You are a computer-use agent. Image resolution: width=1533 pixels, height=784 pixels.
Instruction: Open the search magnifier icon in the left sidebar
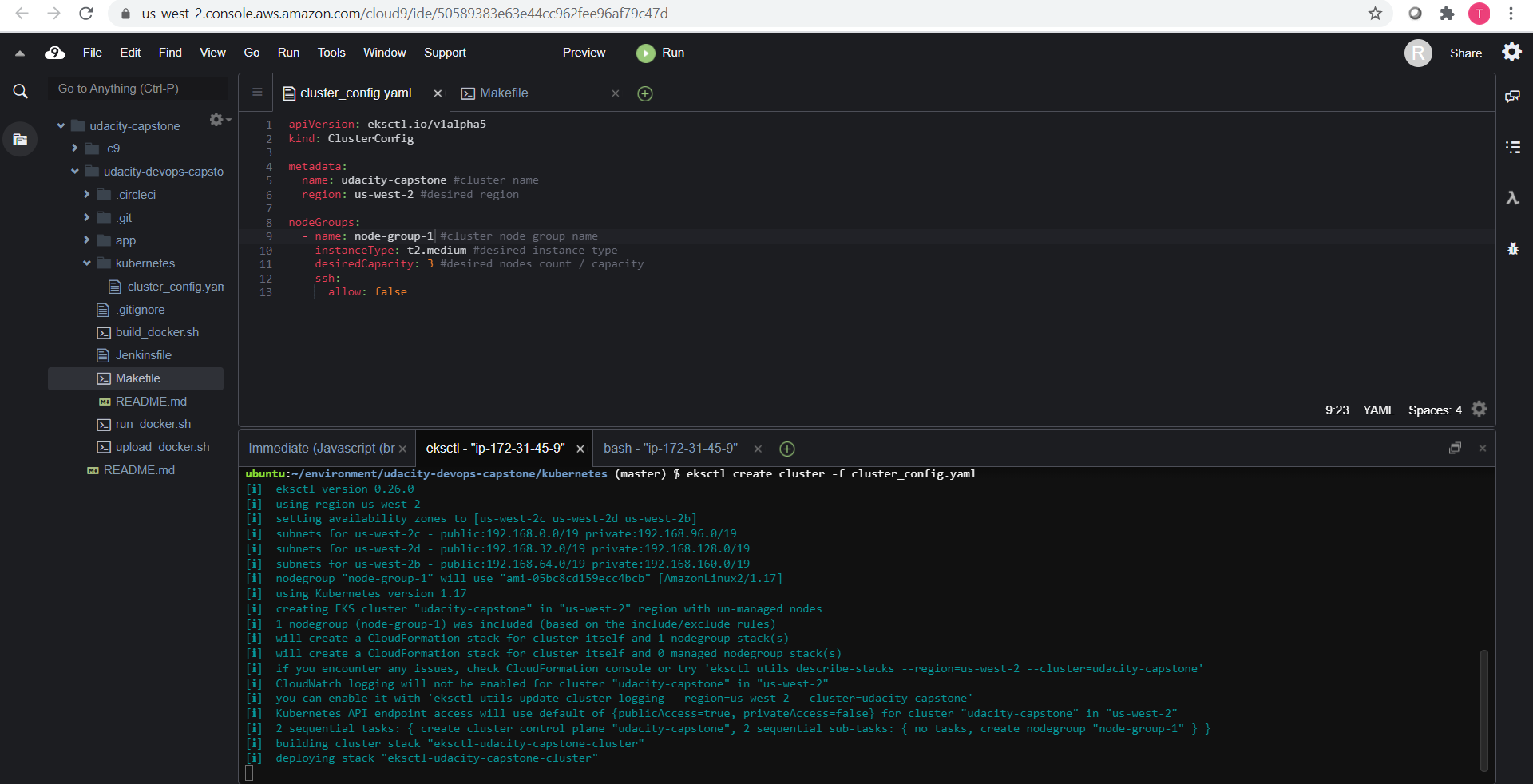click(20, 92)
